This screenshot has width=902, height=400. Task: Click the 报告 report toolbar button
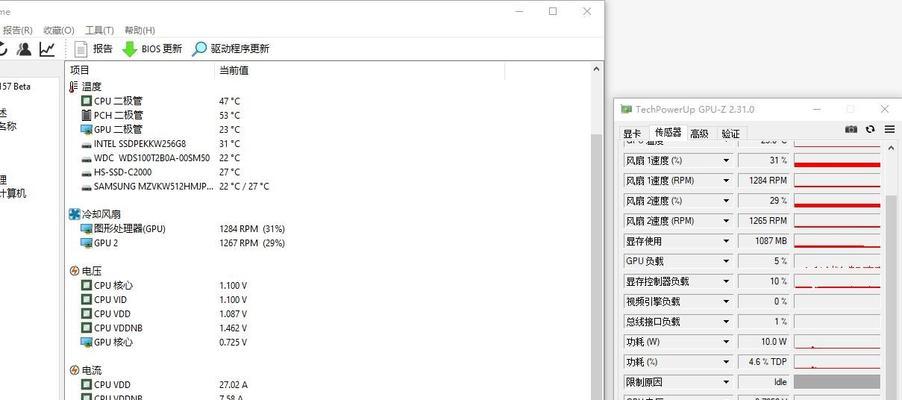point(94,49)
